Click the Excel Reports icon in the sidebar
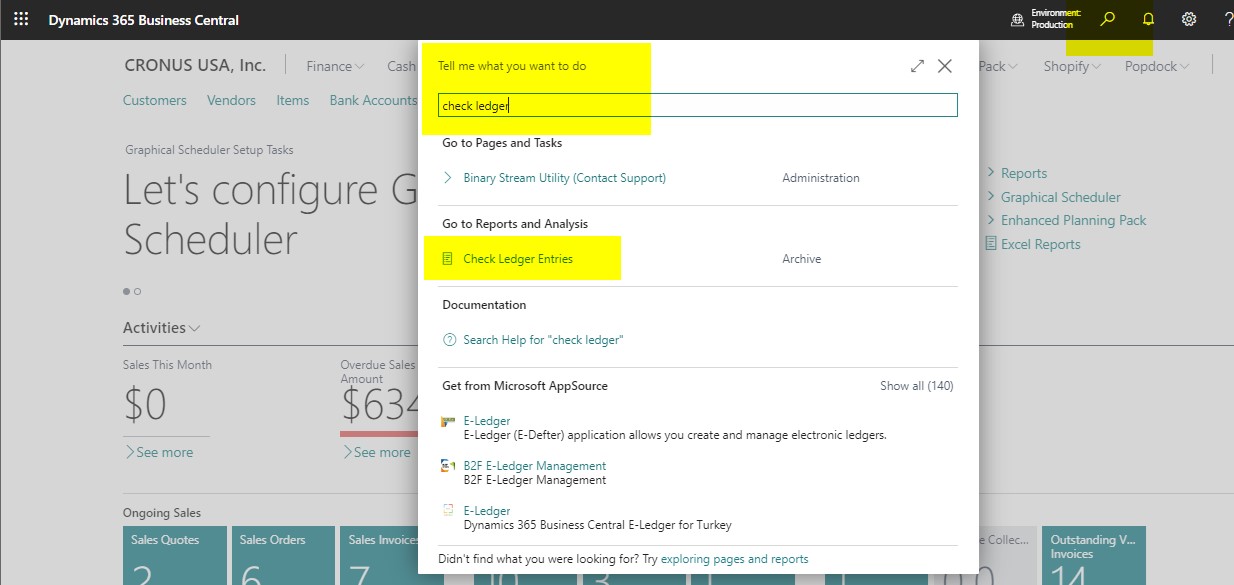The width and height of the screenshot is (1234, 585). pyautogui.click(x=991, y=243)
